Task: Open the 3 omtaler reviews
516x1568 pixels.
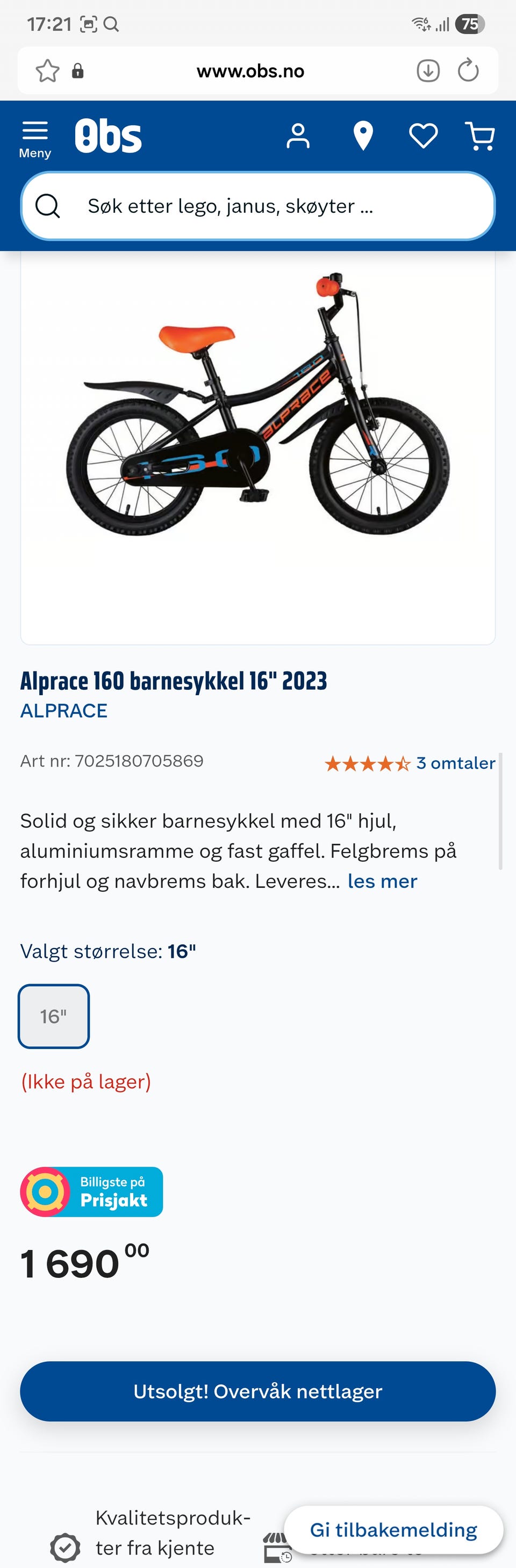Action: click(x=456, y=763)
